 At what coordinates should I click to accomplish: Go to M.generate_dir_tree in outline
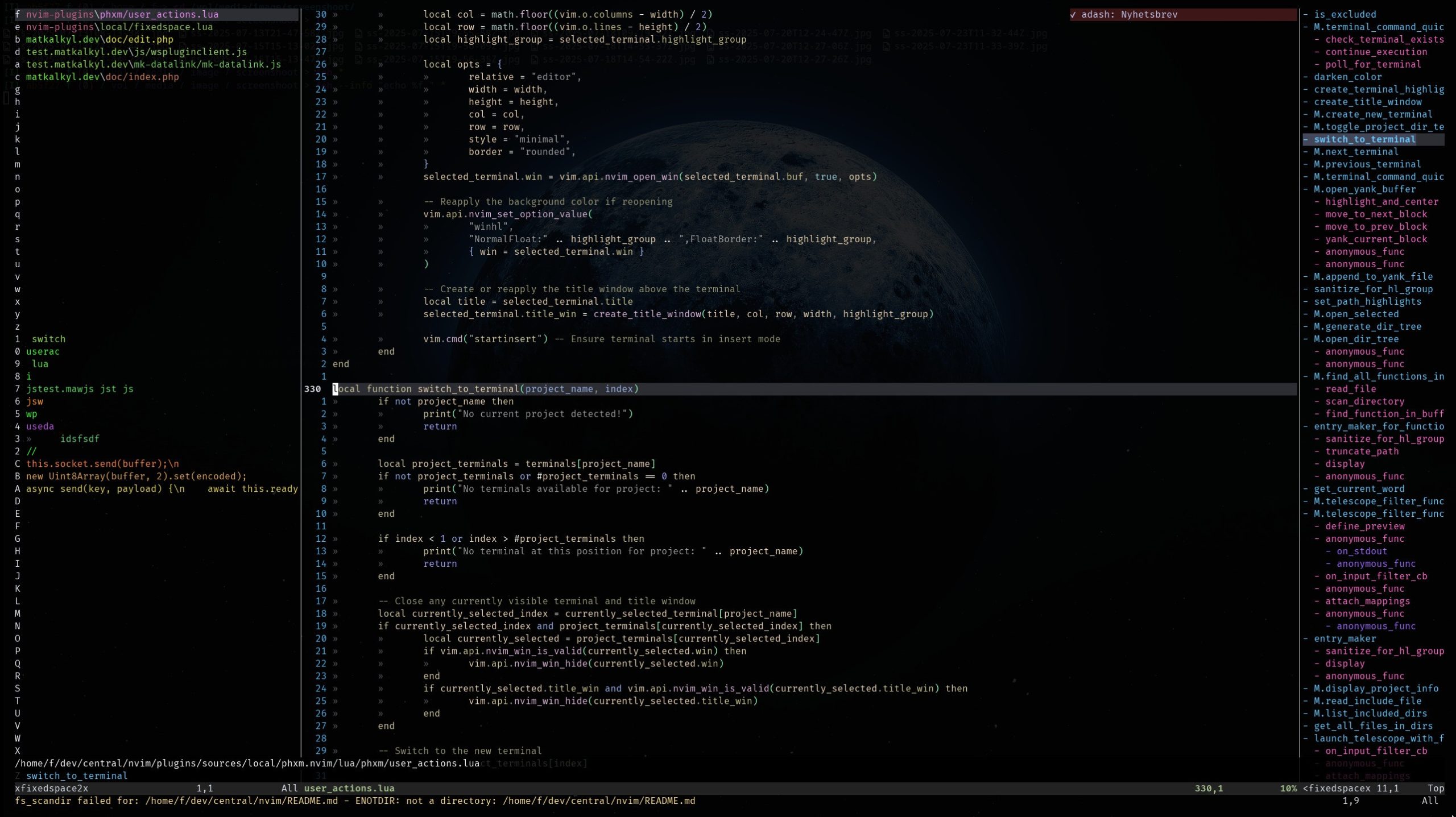(x=1367, y=327)
